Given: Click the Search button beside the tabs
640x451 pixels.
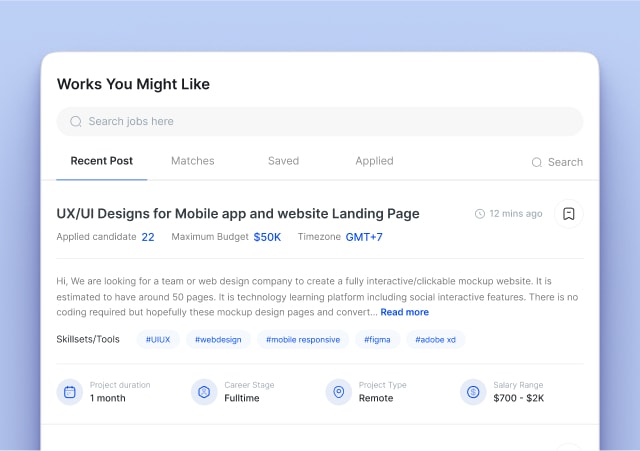Looking at the screenshot, I should 557,162.
